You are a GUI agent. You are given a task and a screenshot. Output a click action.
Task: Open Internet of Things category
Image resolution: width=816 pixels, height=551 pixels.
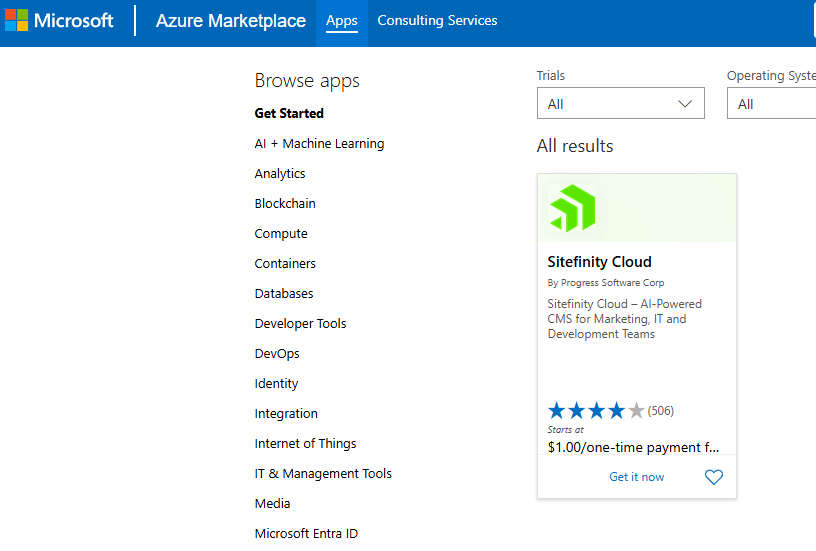(x=305, y=444)
